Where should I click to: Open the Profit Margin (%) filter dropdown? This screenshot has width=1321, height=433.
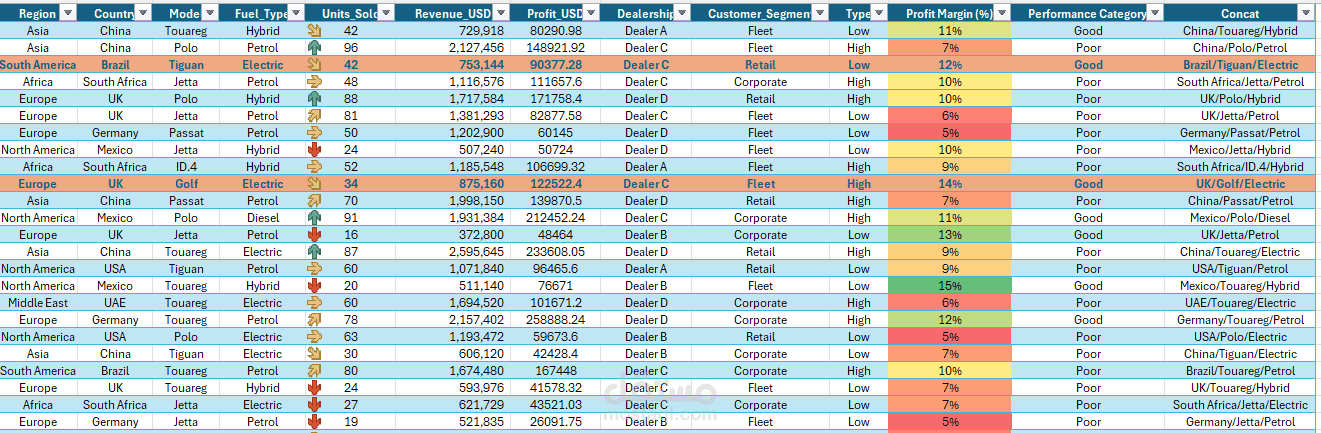[x=1003, y=14]
